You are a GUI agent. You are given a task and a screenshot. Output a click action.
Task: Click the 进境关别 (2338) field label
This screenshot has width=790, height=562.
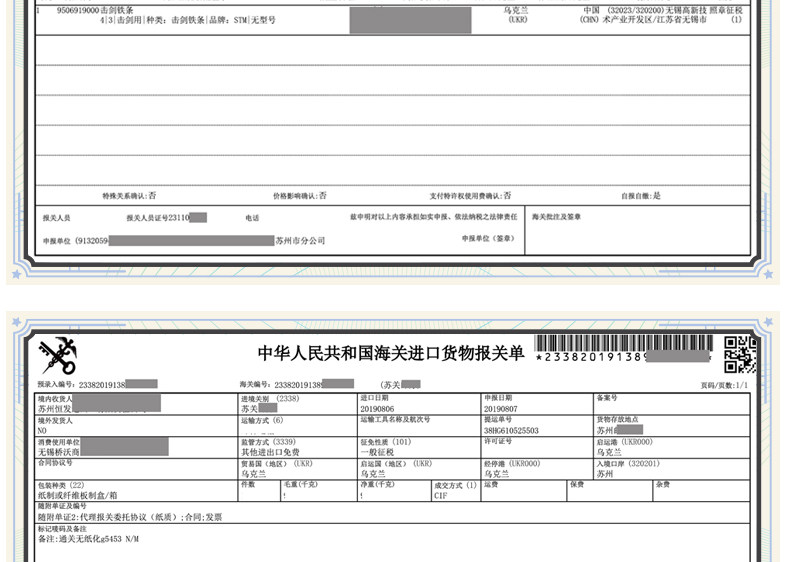[x=270, y=399]
